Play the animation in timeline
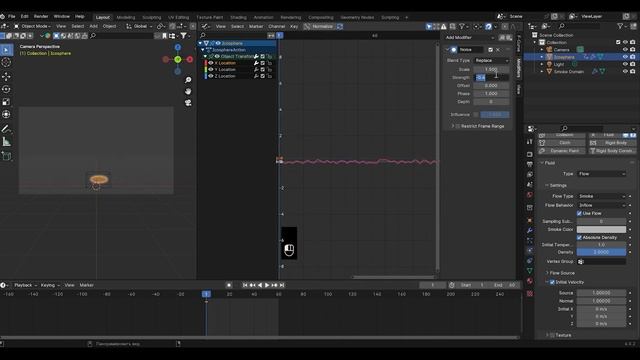 pos(267,285)
